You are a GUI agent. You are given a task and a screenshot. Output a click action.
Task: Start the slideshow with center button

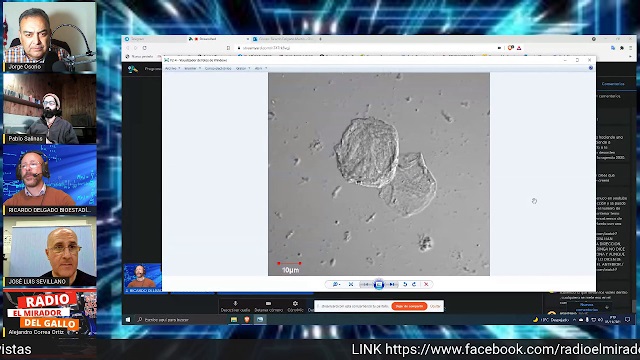point(379,284)
